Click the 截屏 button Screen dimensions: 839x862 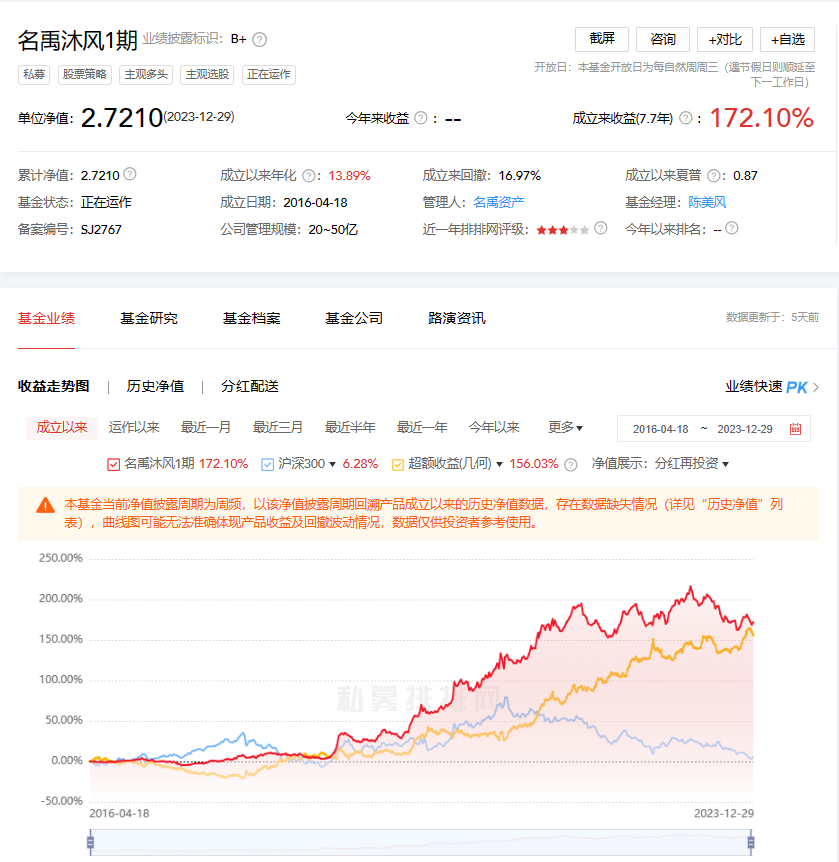[x=602, y=39]
